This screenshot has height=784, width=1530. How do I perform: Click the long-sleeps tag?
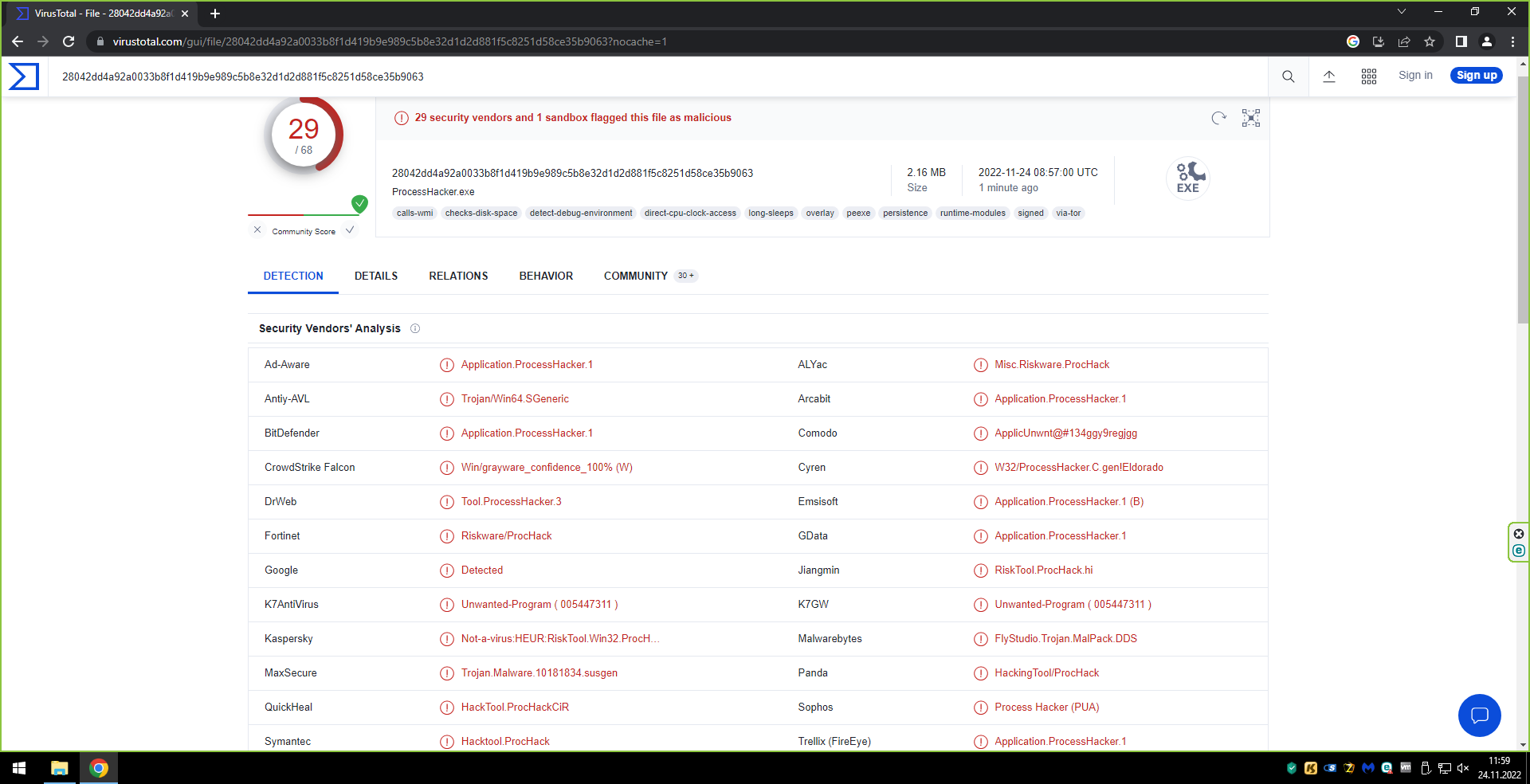pos(771,214)
